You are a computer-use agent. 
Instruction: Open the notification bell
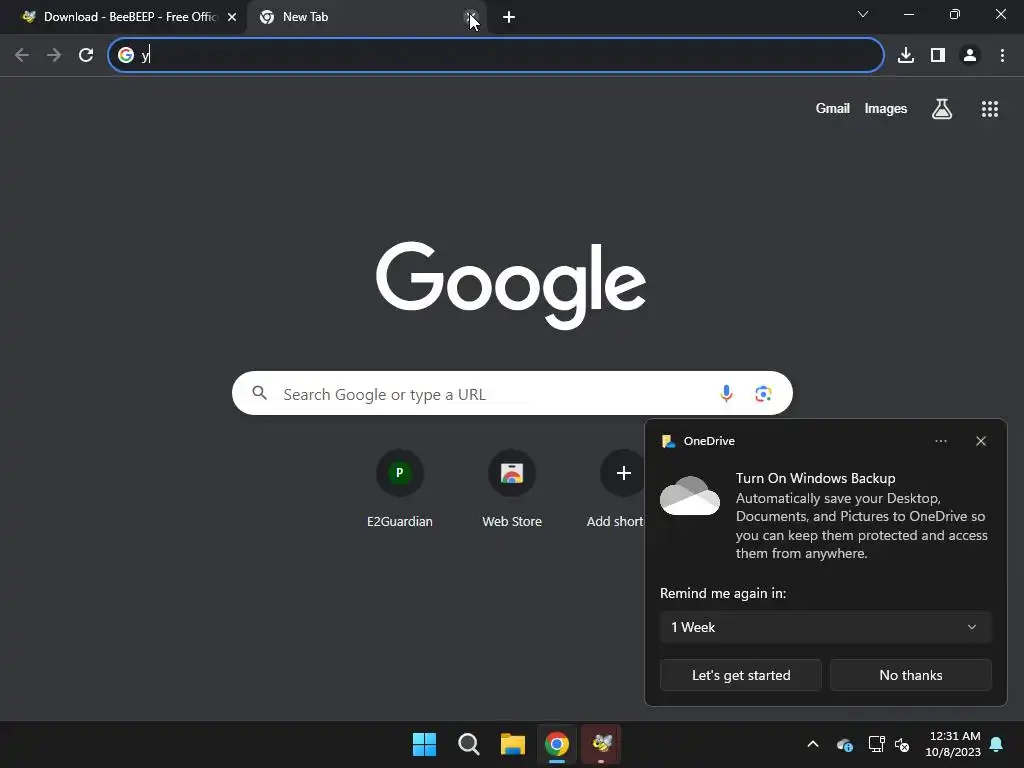997,744
